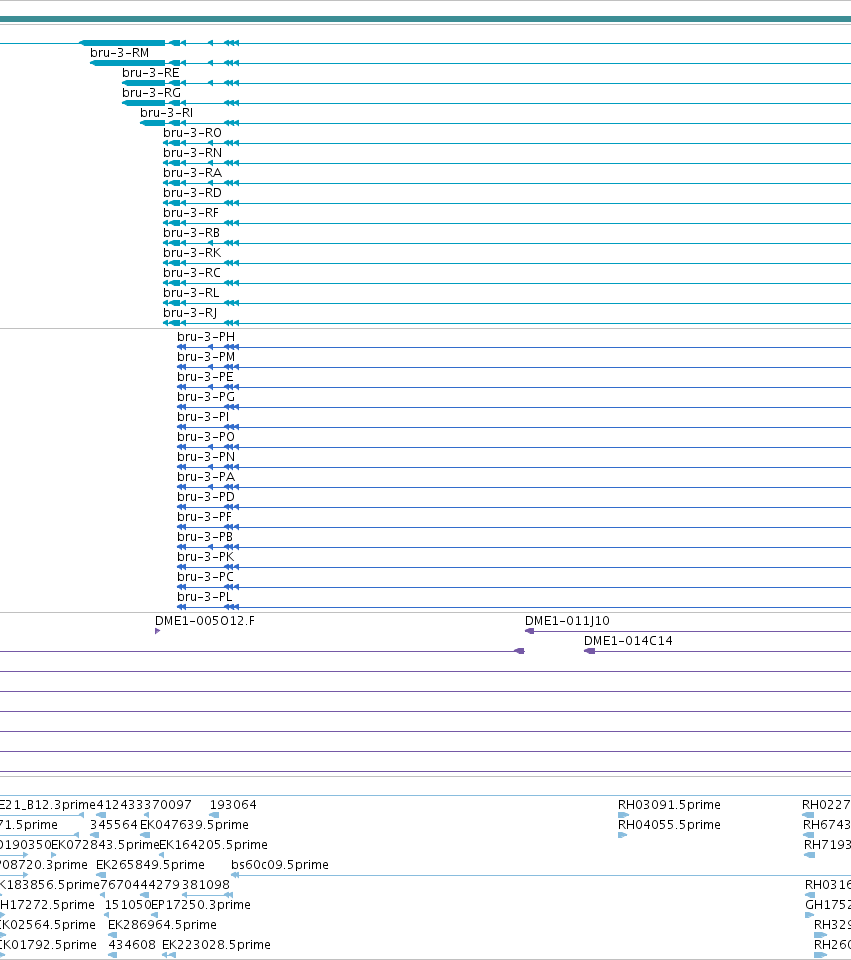Screen dimensions: 851x960
Task: Select the bru-3-PG protein label
Action: click(206, 397)
